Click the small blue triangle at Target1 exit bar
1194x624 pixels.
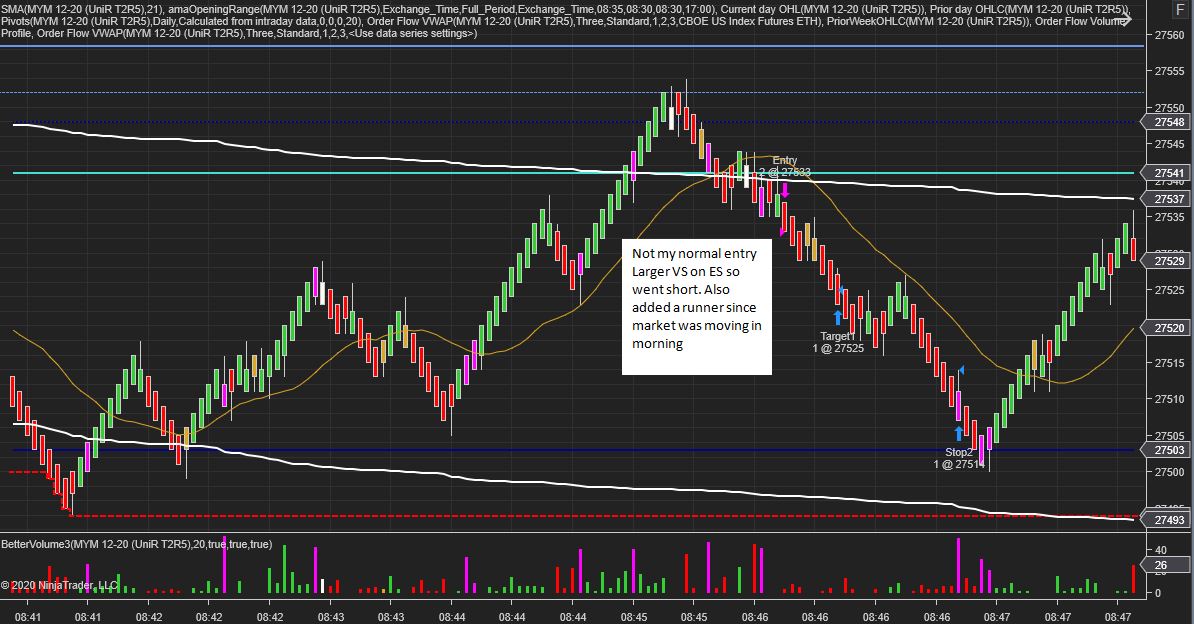pyautogui.click(x=841, y=290)
